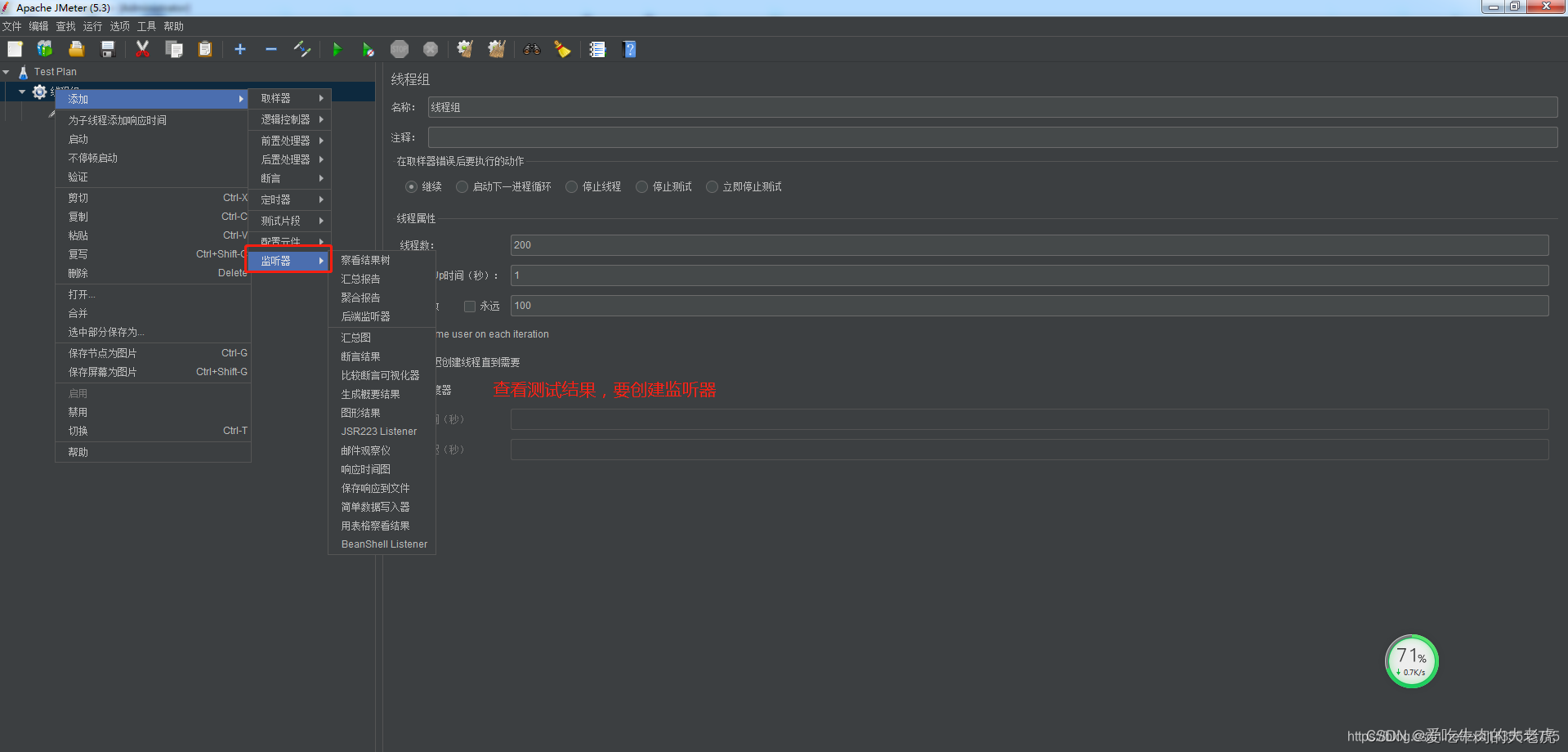1568x752 pixels.
Task: Click the 注释 input field
Action: pyautogui.click(x=993, y=137)
